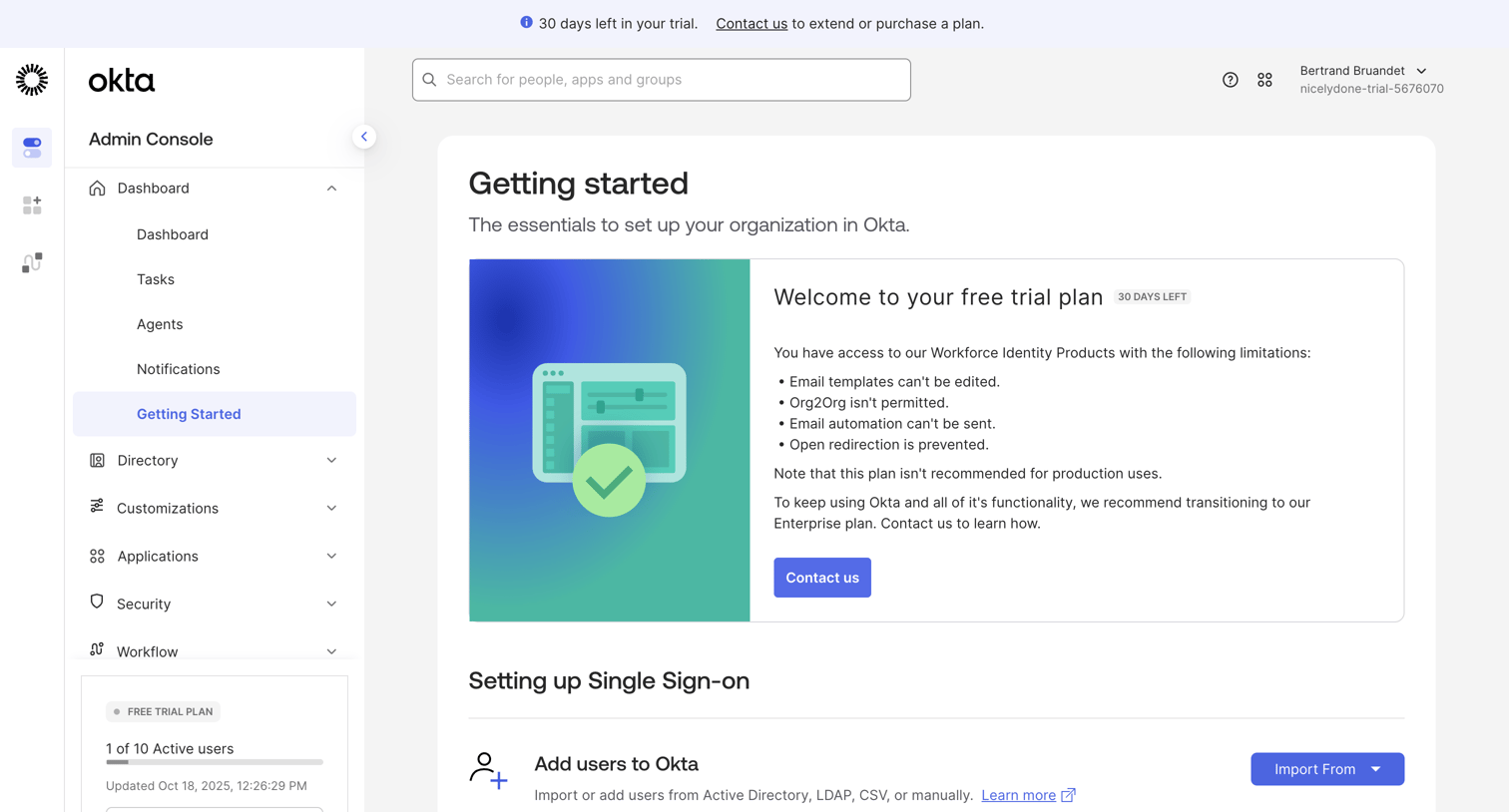Click the Email templates can't be edited bullet

click(894, 382)
